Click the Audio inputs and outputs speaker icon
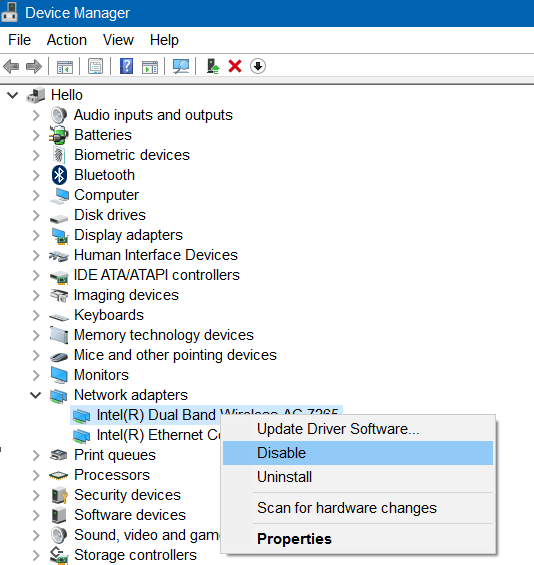The image size is (534, 565). coord(59,115)
